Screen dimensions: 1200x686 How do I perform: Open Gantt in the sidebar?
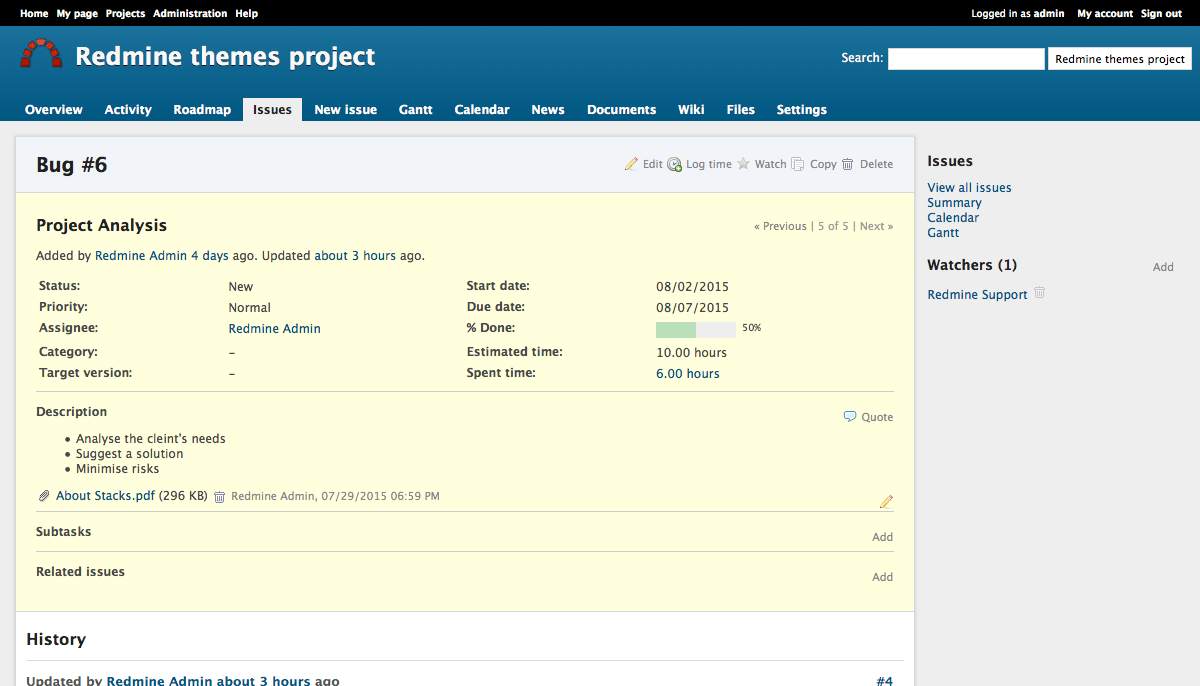[943, 233]
